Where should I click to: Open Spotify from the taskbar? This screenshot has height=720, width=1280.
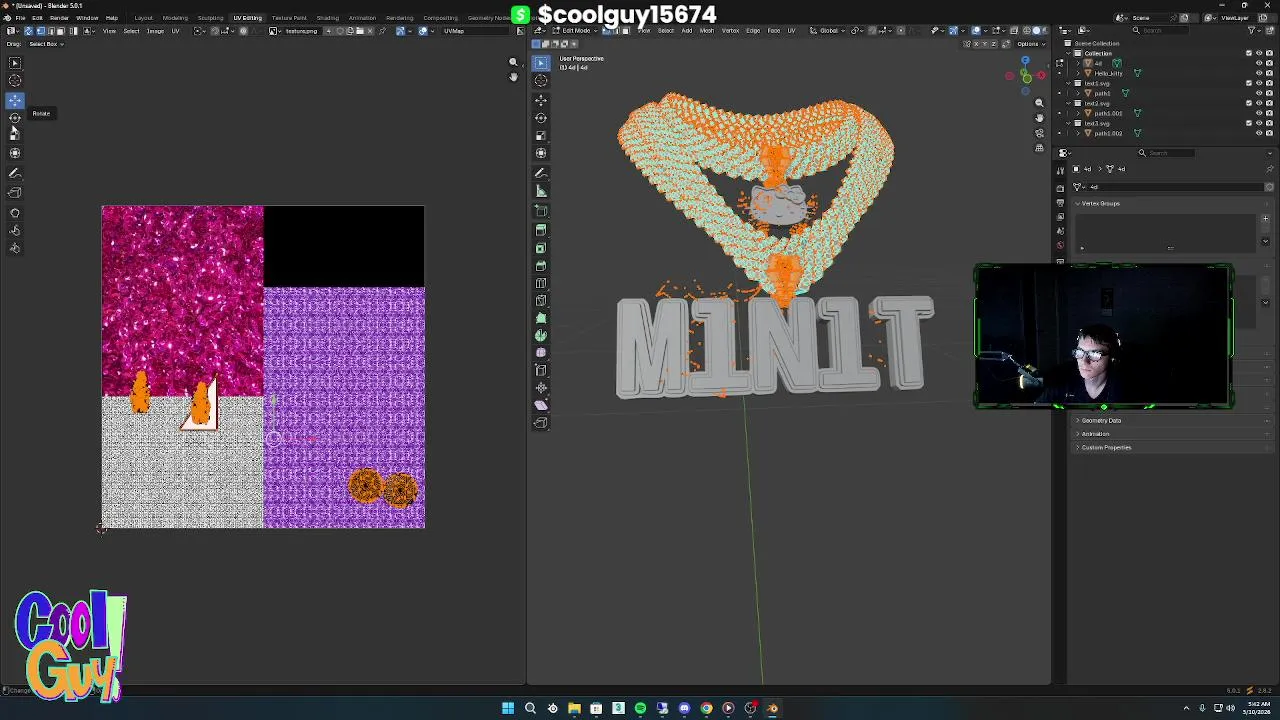(640, 708)
